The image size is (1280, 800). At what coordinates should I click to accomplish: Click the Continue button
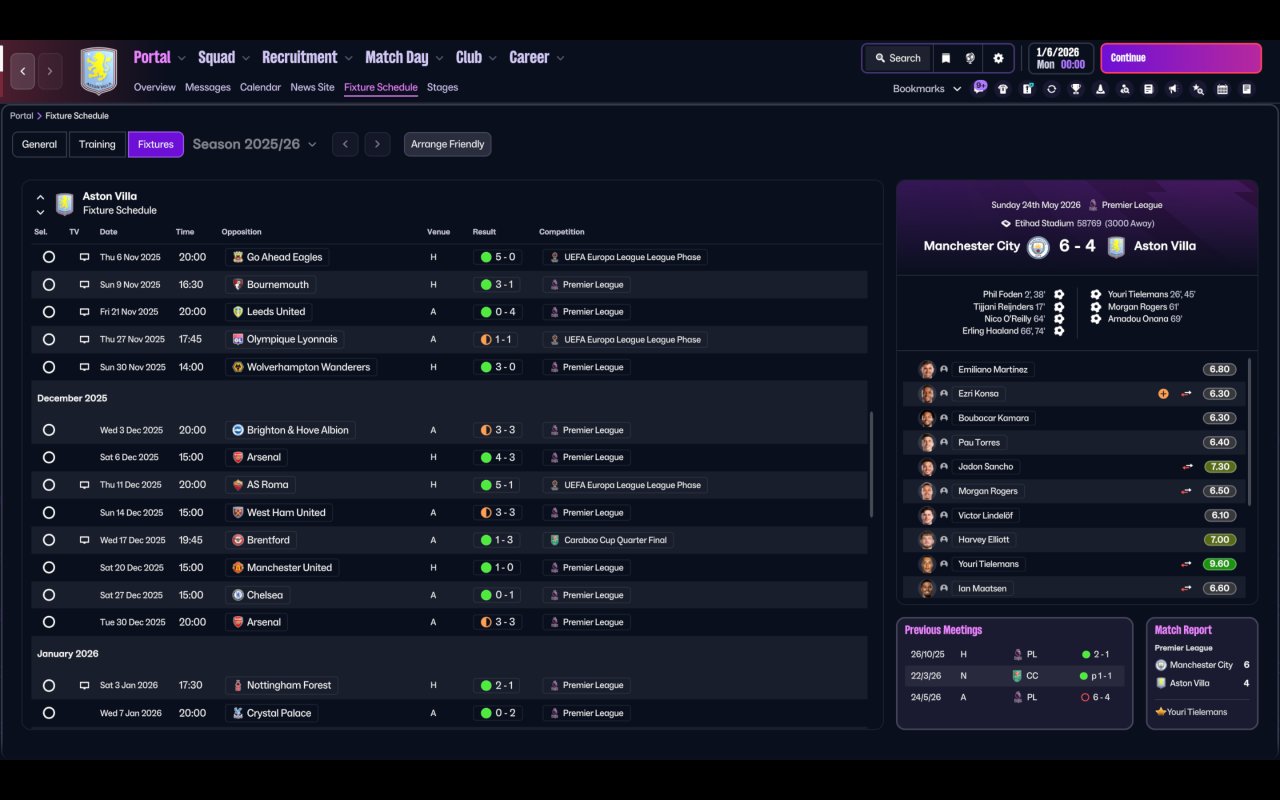(x=1181, y=58)
